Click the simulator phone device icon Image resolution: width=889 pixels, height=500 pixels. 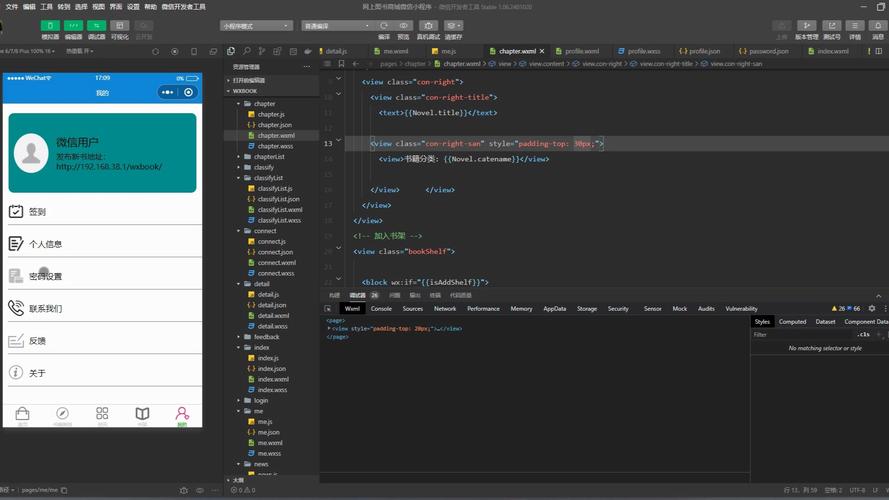tap(194, 51)
